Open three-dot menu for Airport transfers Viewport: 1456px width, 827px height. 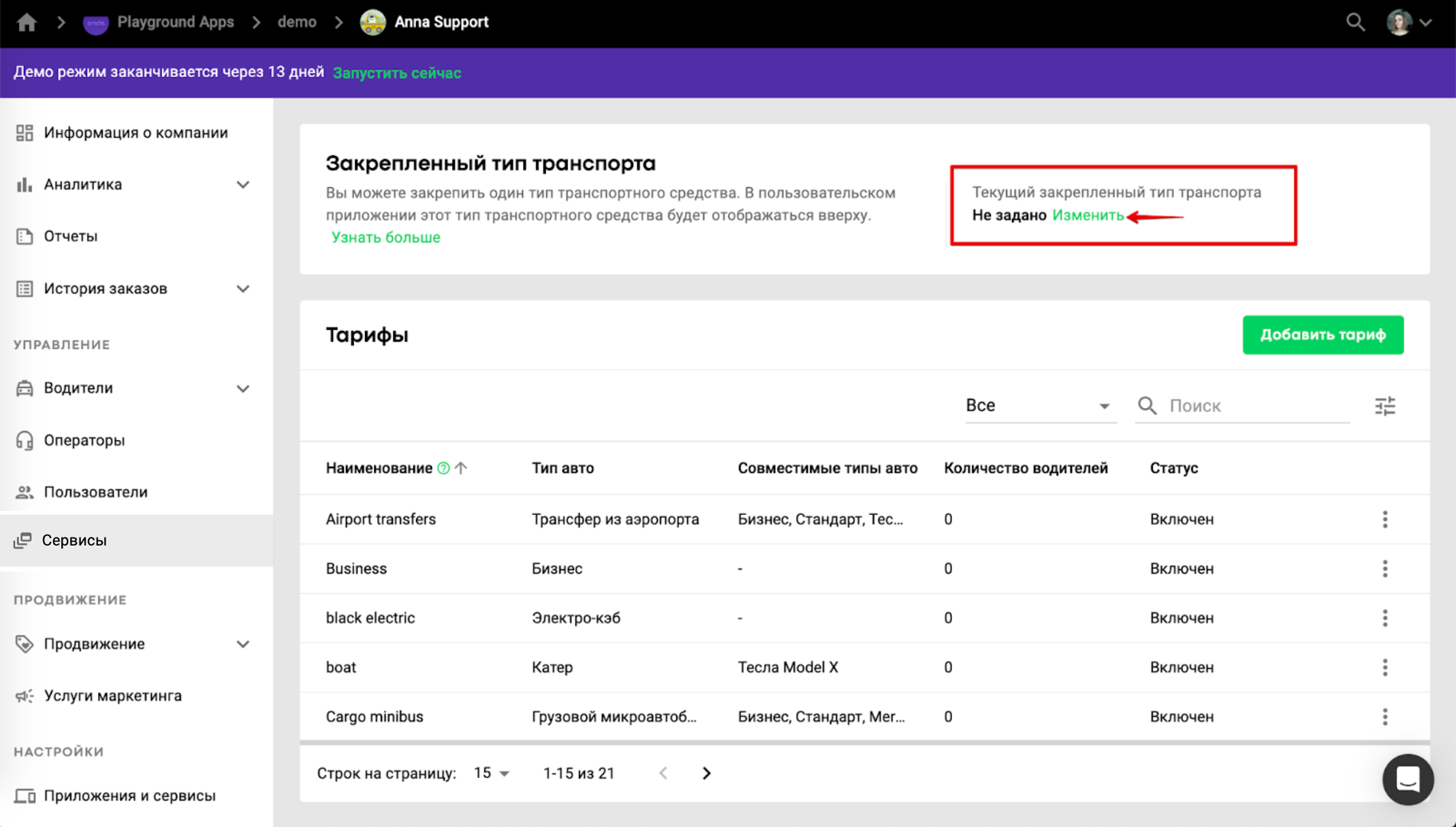1384,519
